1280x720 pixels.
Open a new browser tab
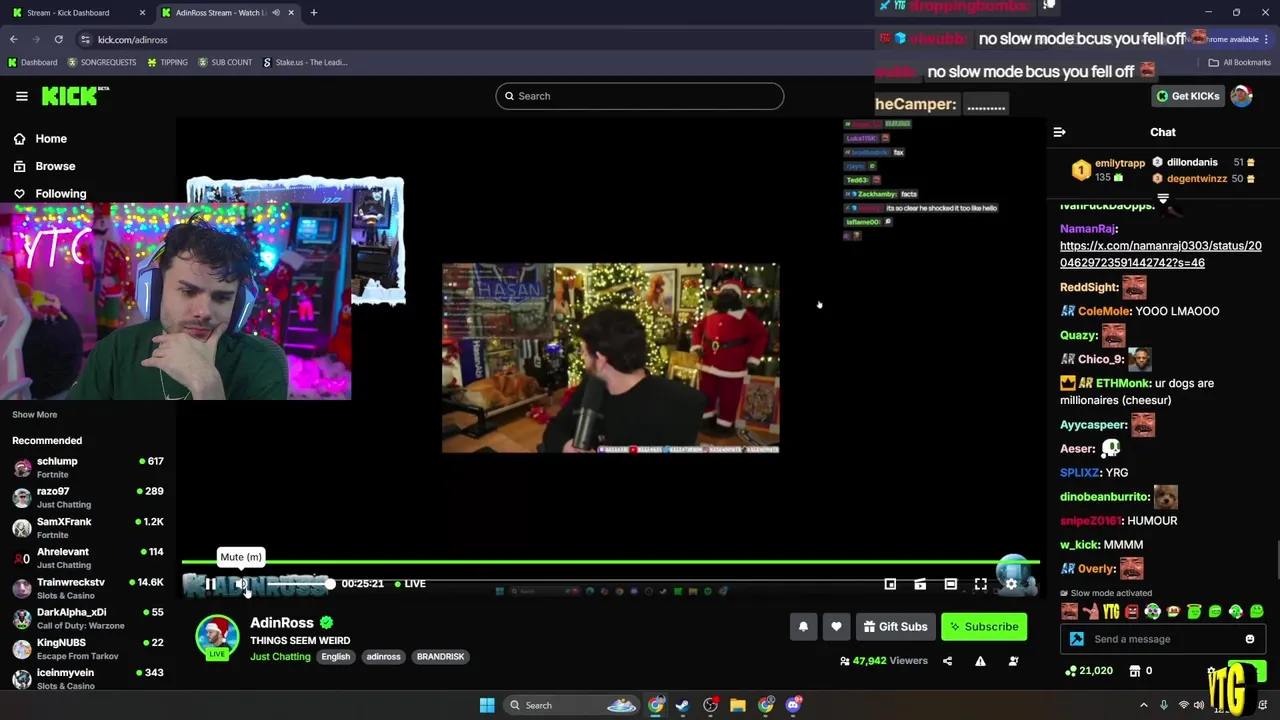(x=313, y=13)
